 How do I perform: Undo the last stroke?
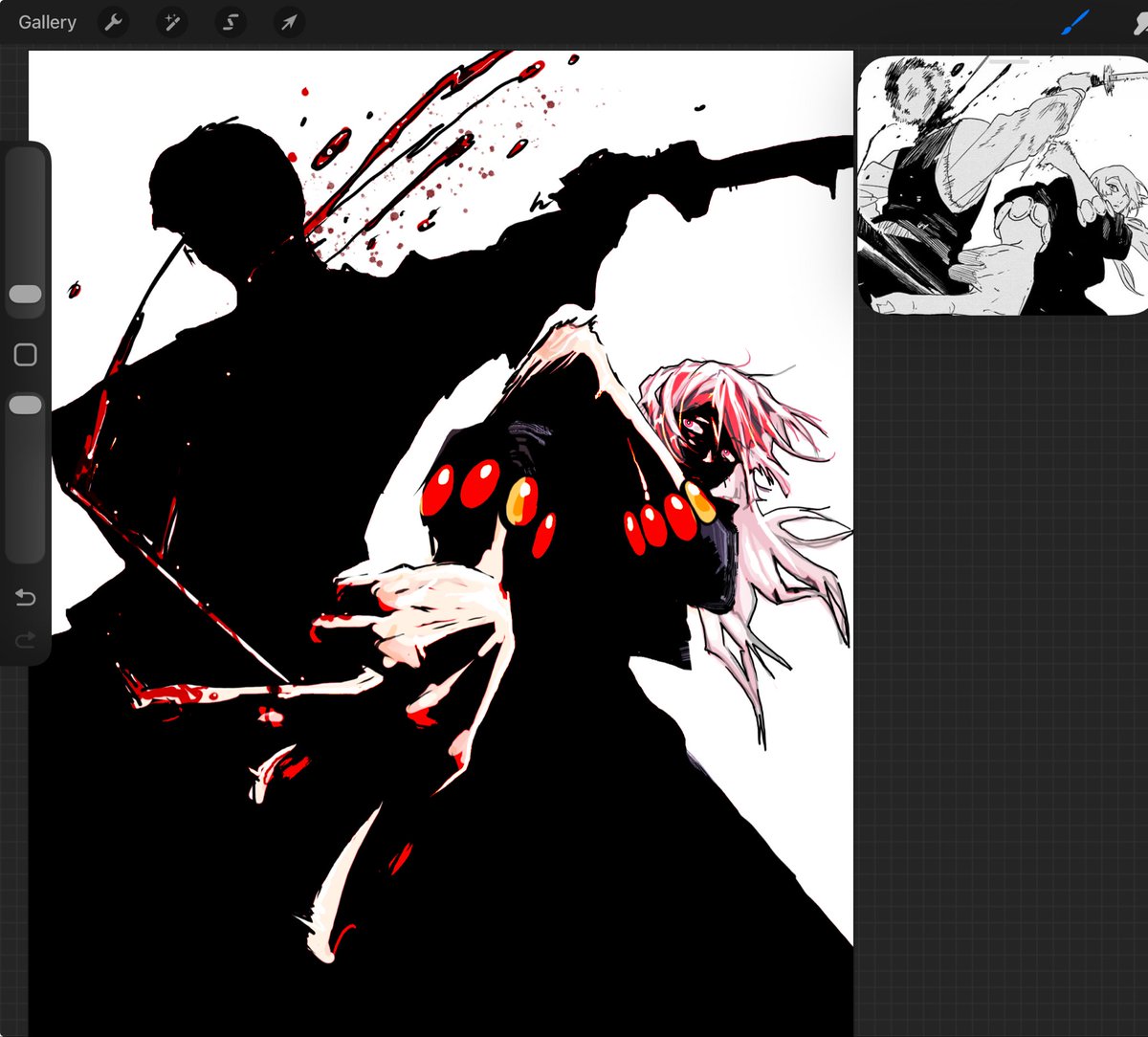point(26,598)
